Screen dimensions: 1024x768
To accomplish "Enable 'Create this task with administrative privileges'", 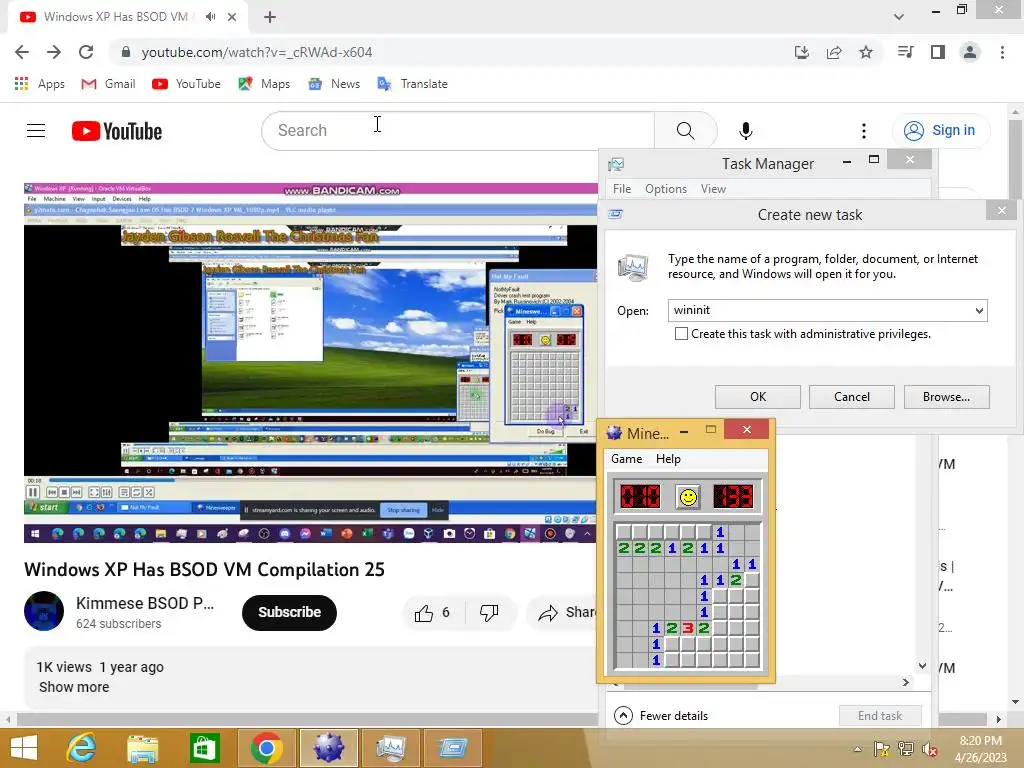I will [681, 334].
